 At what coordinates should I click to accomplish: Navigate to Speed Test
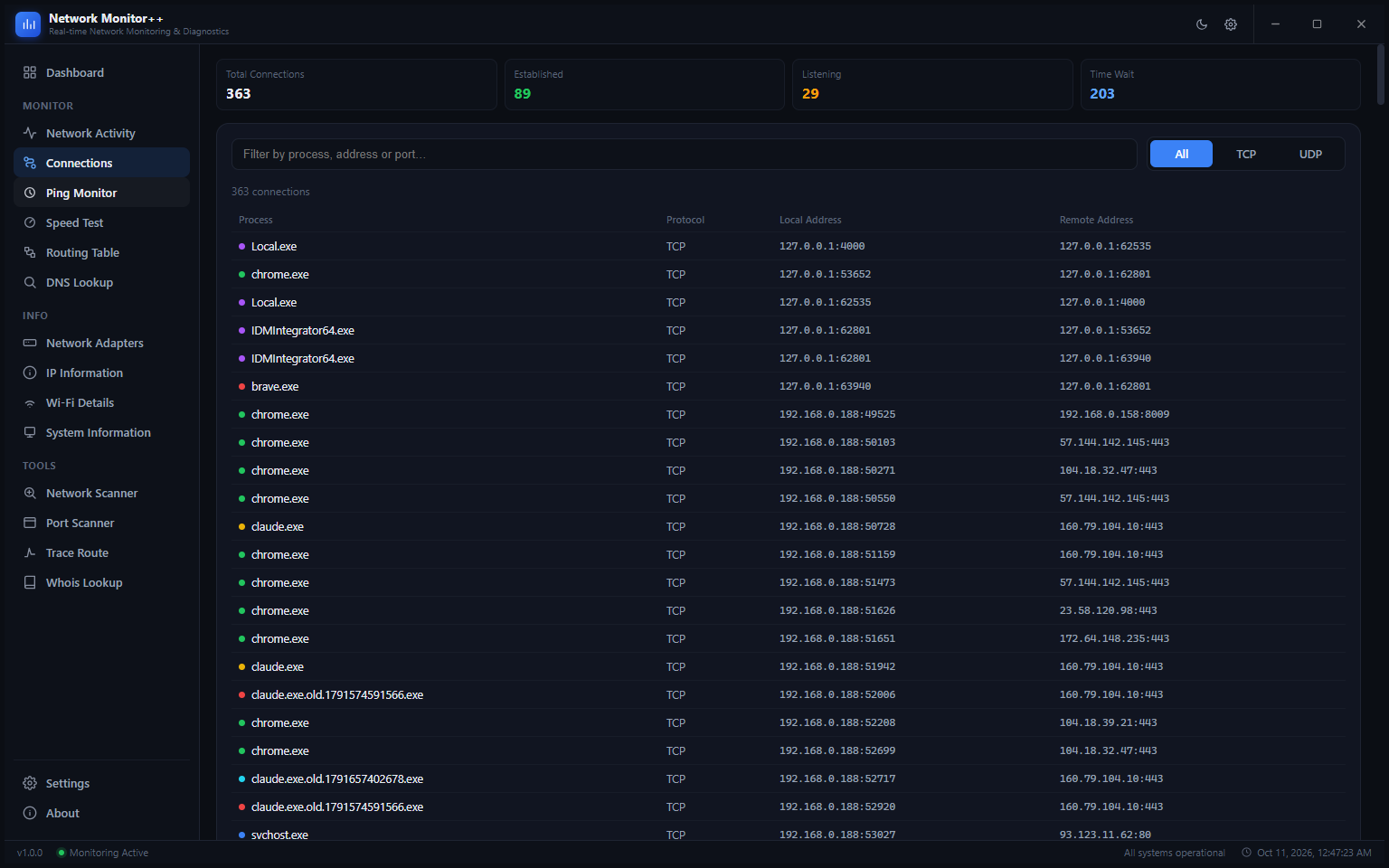[101, 222]
